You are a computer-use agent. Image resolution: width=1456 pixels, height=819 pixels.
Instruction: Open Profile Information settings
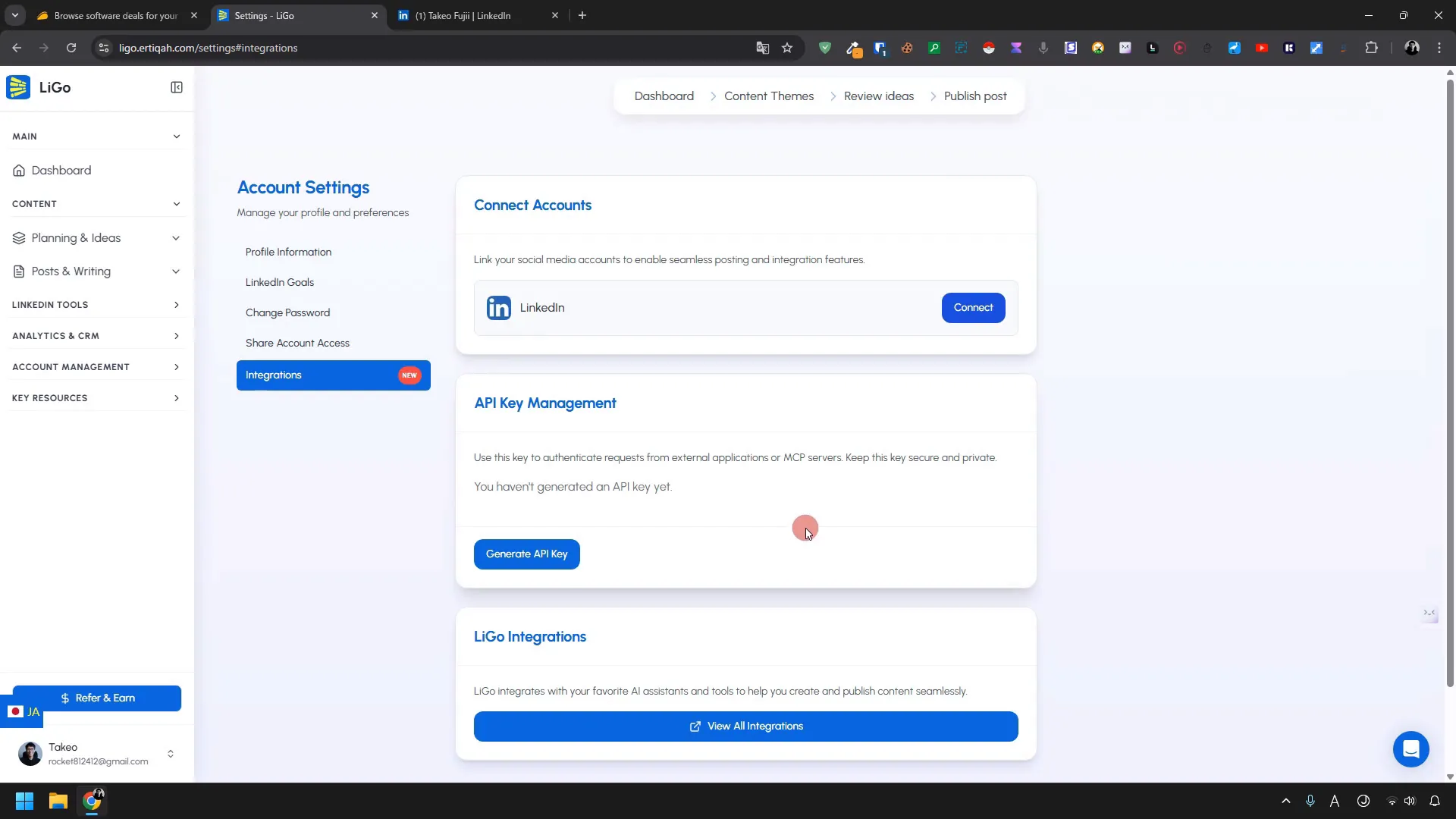(x=288, y=252)
